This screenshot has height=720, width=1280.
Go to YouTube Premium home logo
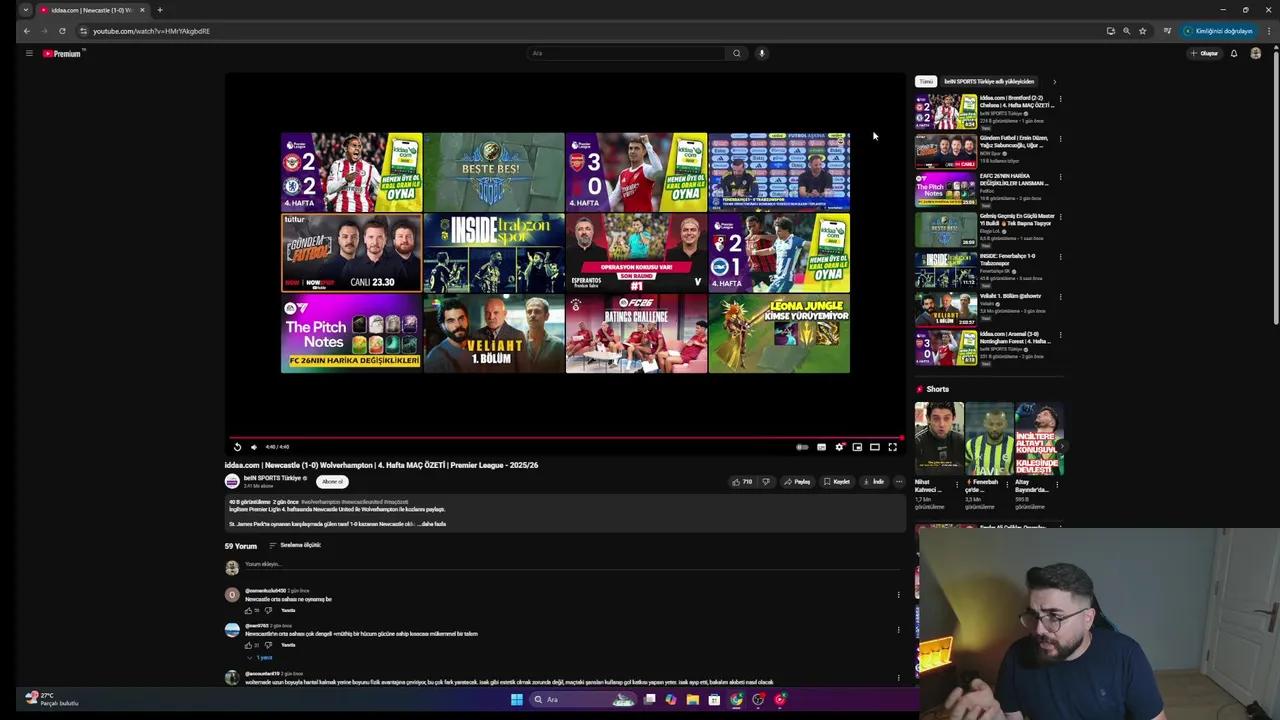[62, 53]
